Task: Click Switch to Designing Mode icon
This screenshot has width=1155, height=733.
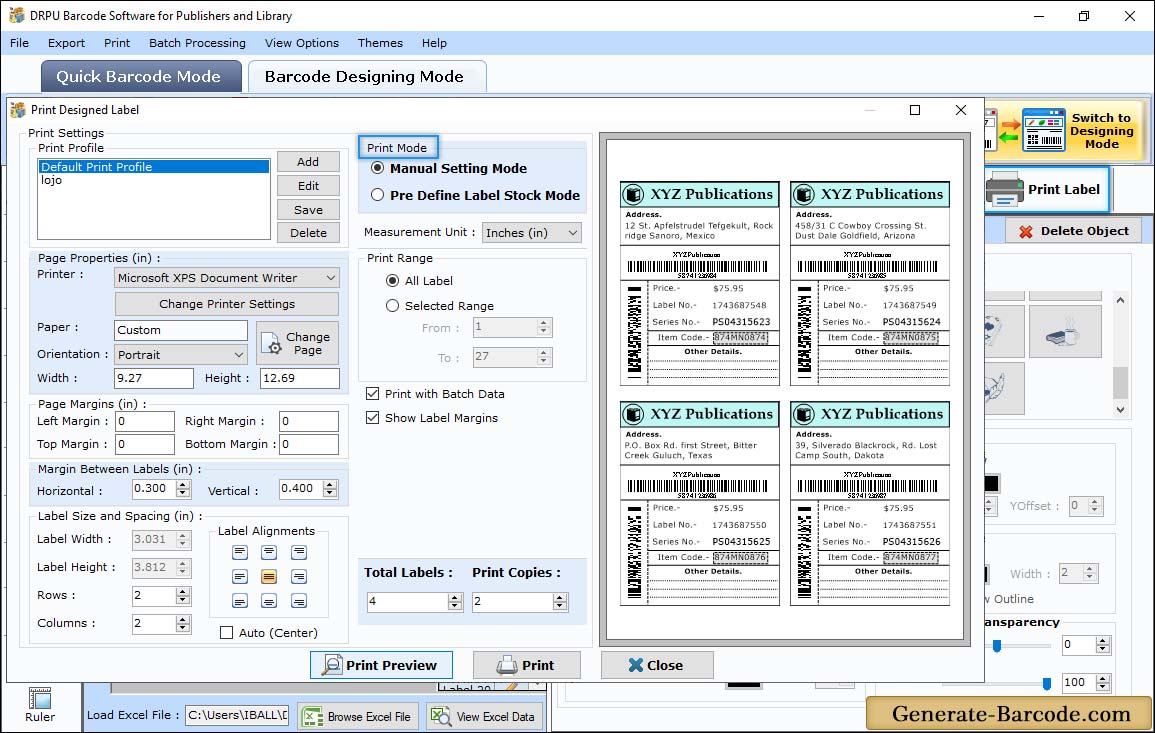Action: (x=1043, y=130)
